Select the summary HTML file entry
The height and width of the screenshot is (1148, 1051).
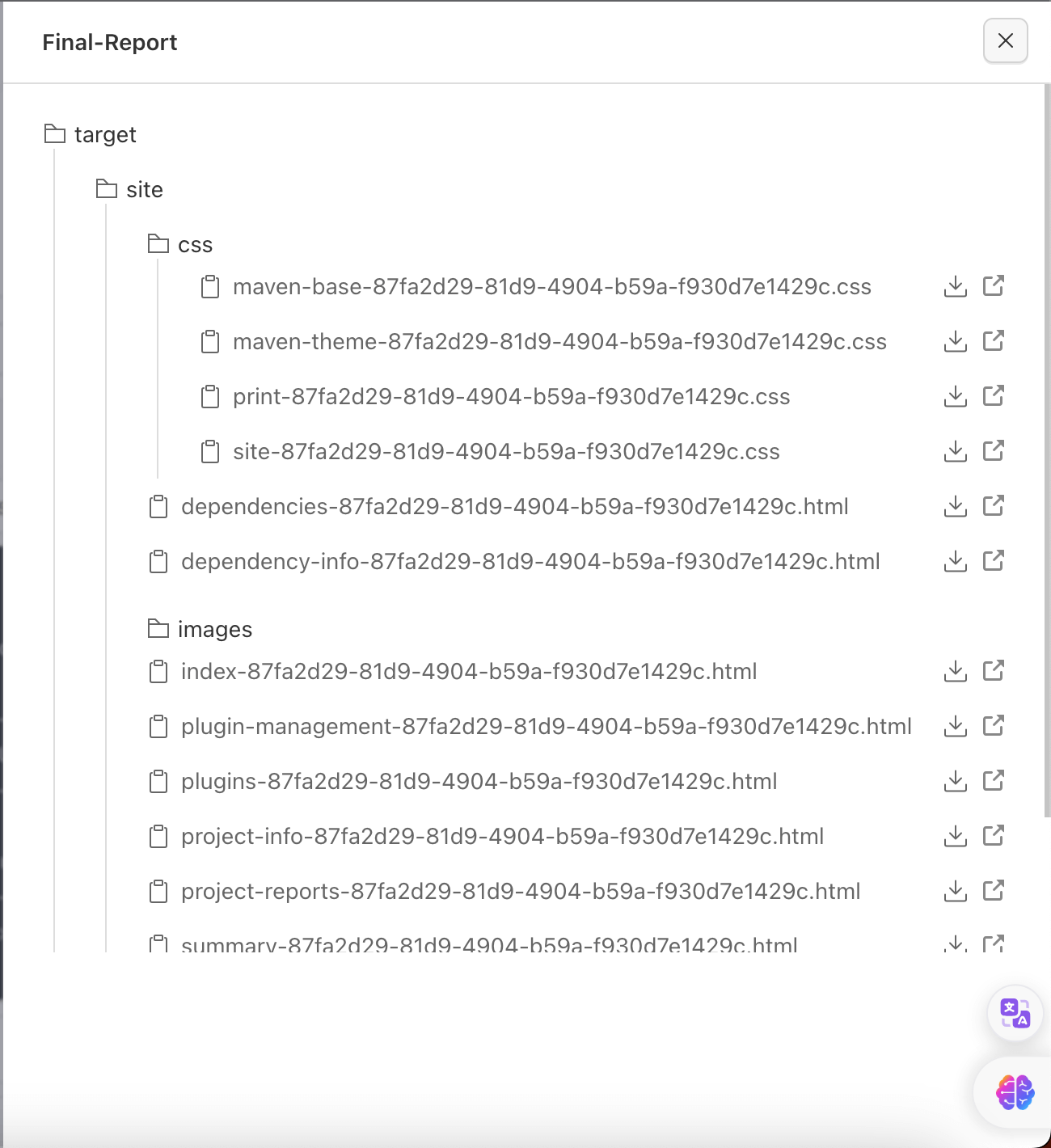tap(488, 944)
